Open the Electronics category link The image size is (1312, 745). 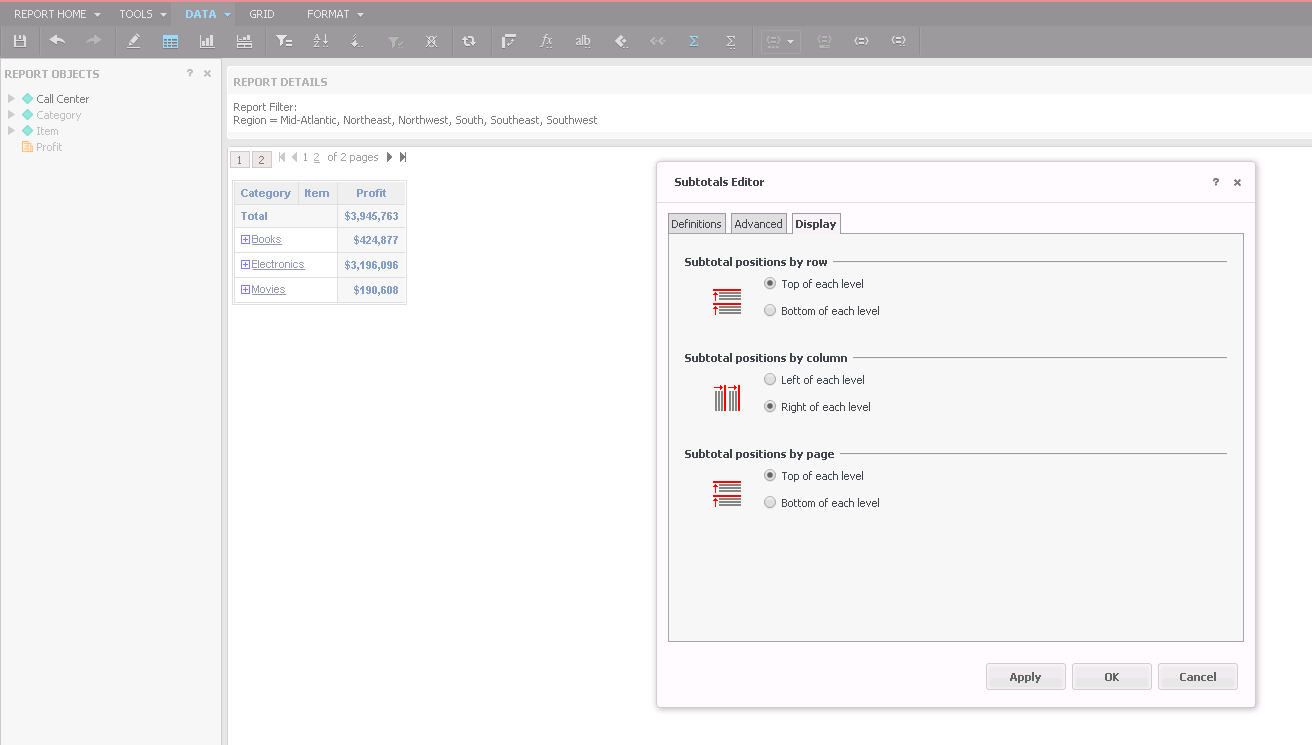pyautogui.click(x=278, y=264)
